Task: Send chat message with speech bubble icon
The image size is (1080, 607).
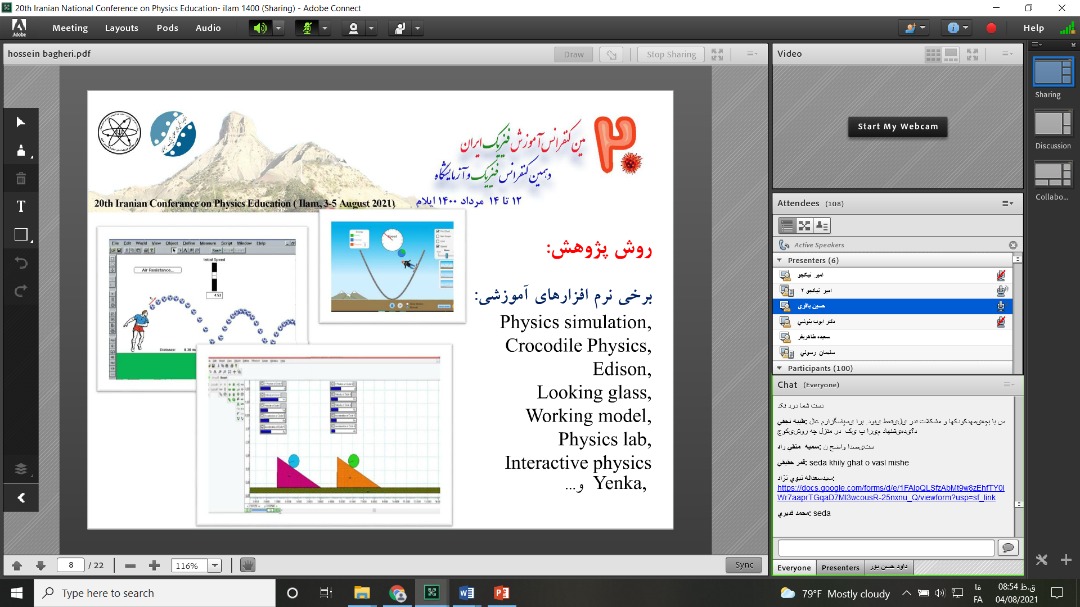Action: [x=1008, y=547]
